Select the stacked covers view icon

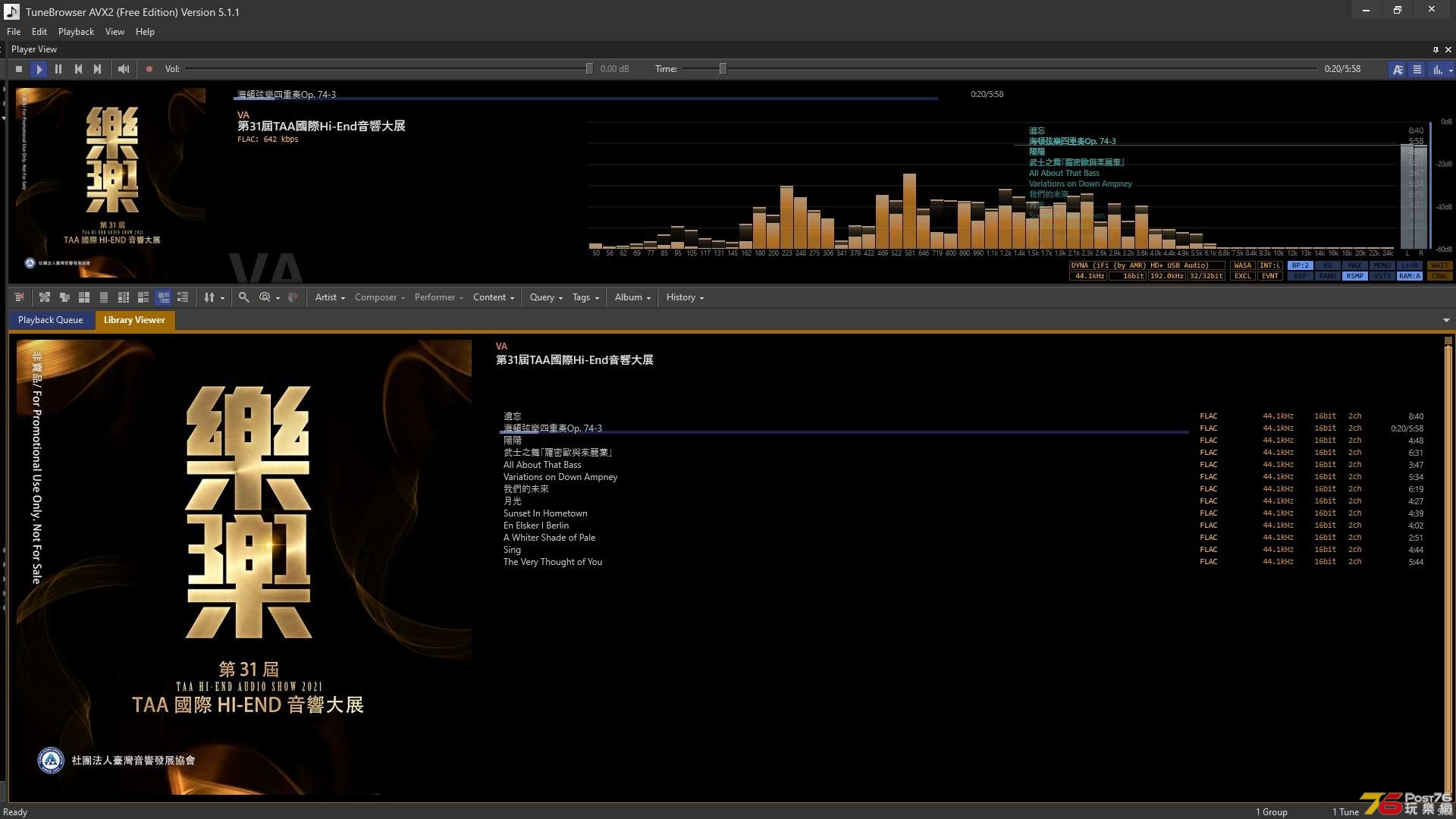(64, 297)
